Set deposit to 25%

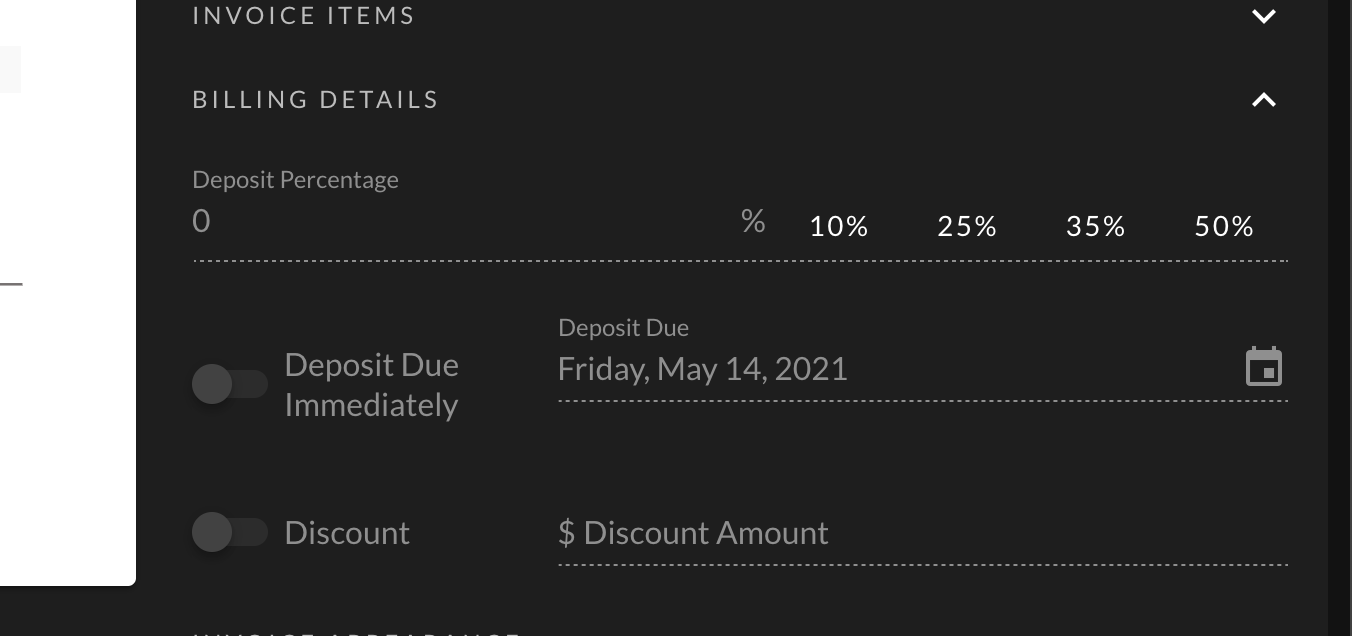(967, 227)
